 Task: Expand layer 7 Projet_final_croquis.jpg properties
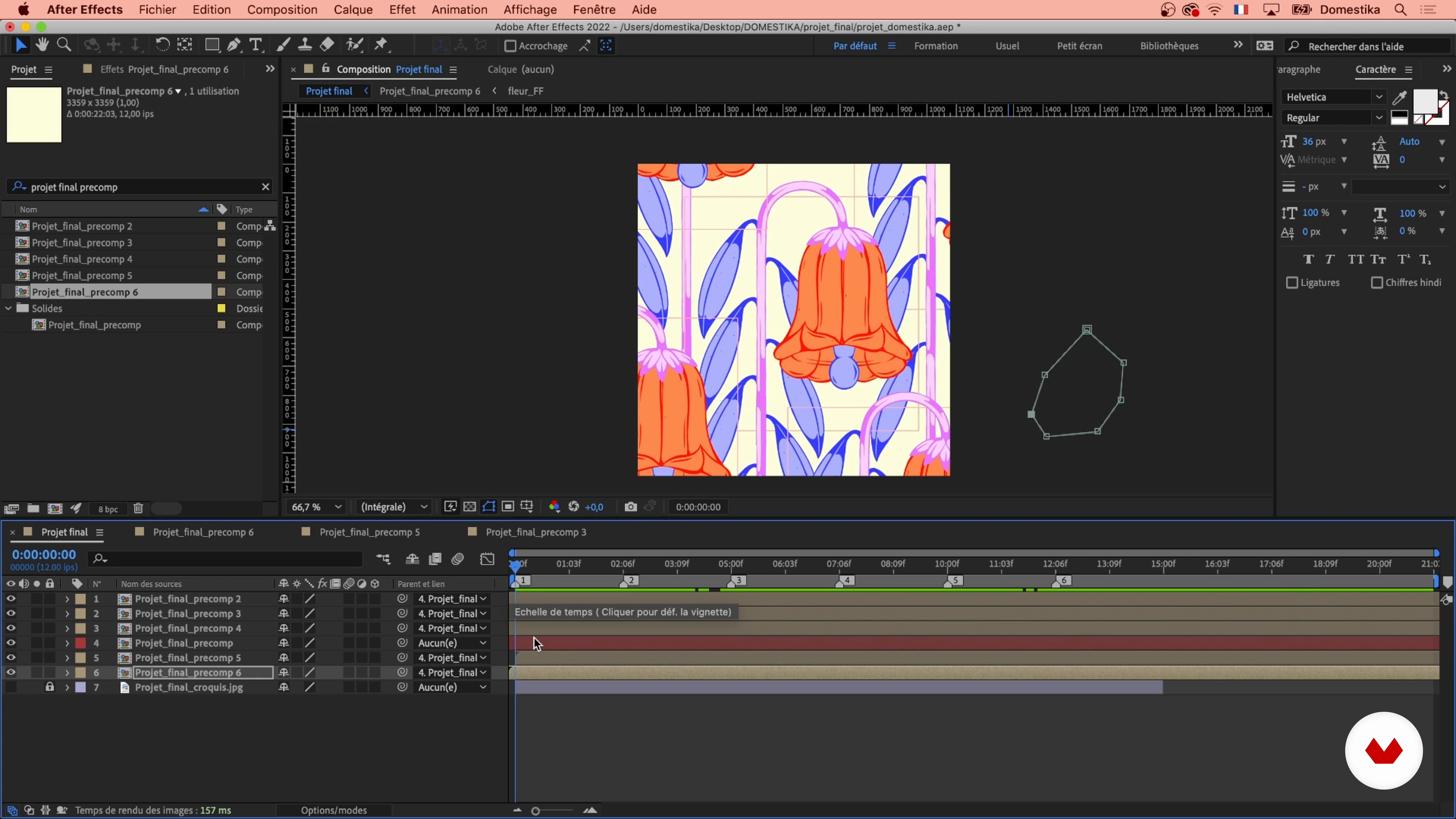pos(67,687)
